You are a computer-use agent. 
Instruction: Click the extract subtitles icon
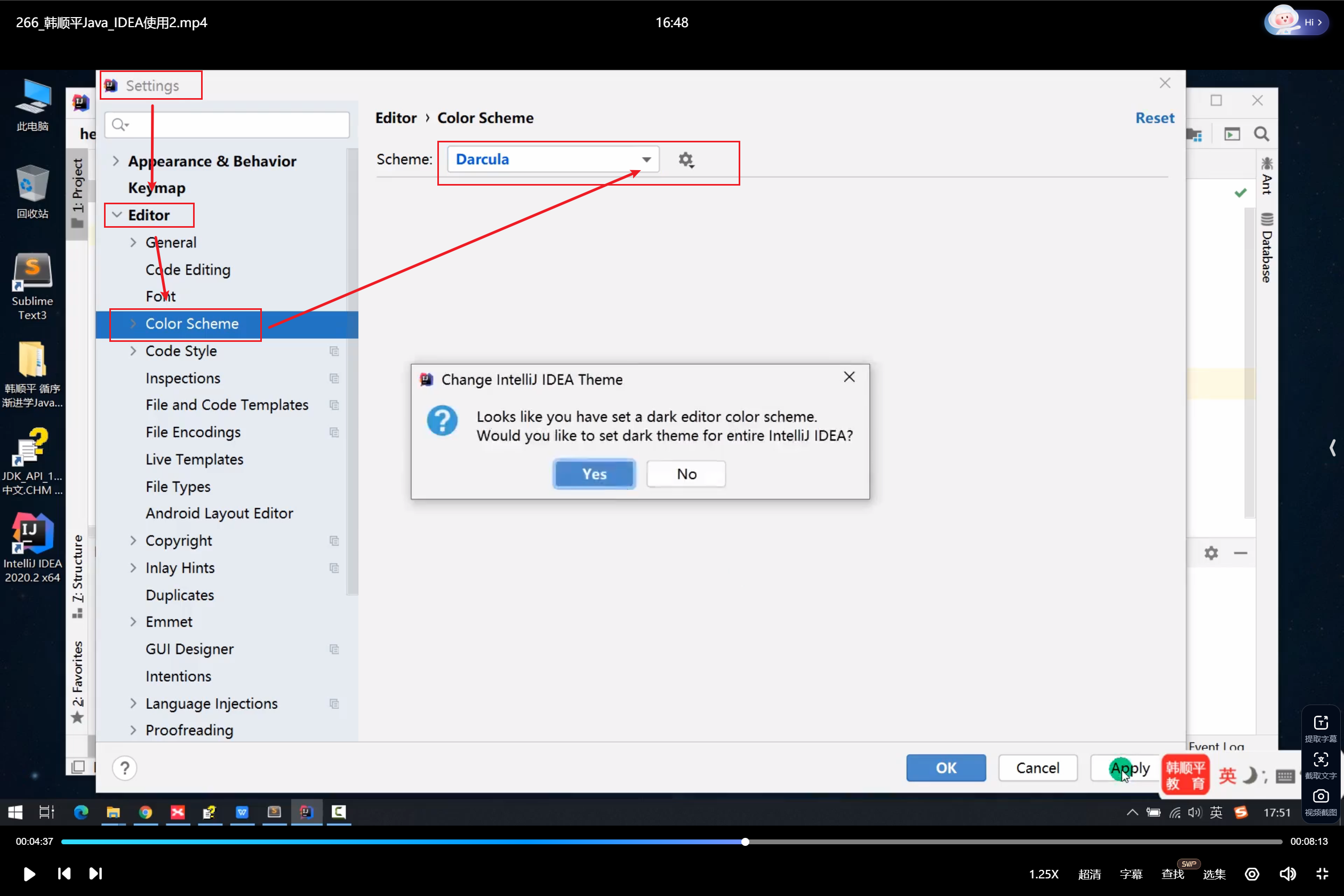[1320, 723]
